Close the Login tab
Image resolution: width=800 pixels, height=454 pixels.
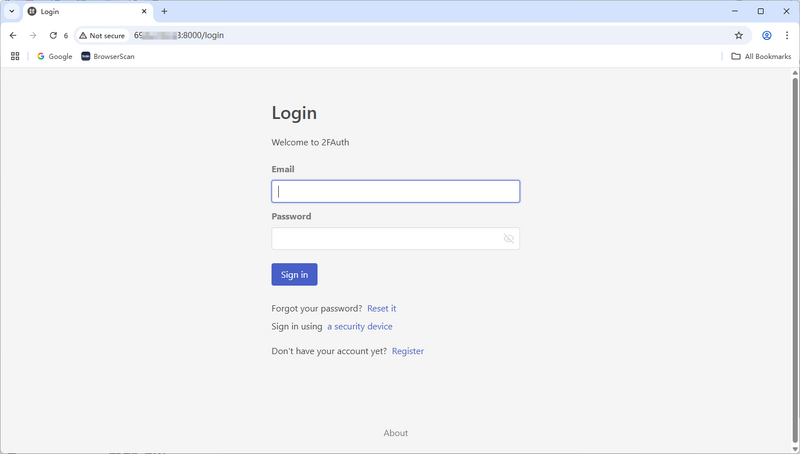coord(145,11)
